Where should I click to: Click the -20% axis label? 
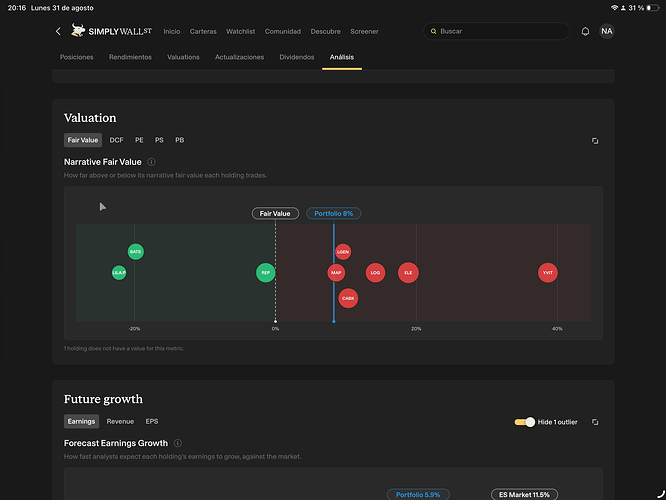[x=134, y=328]
